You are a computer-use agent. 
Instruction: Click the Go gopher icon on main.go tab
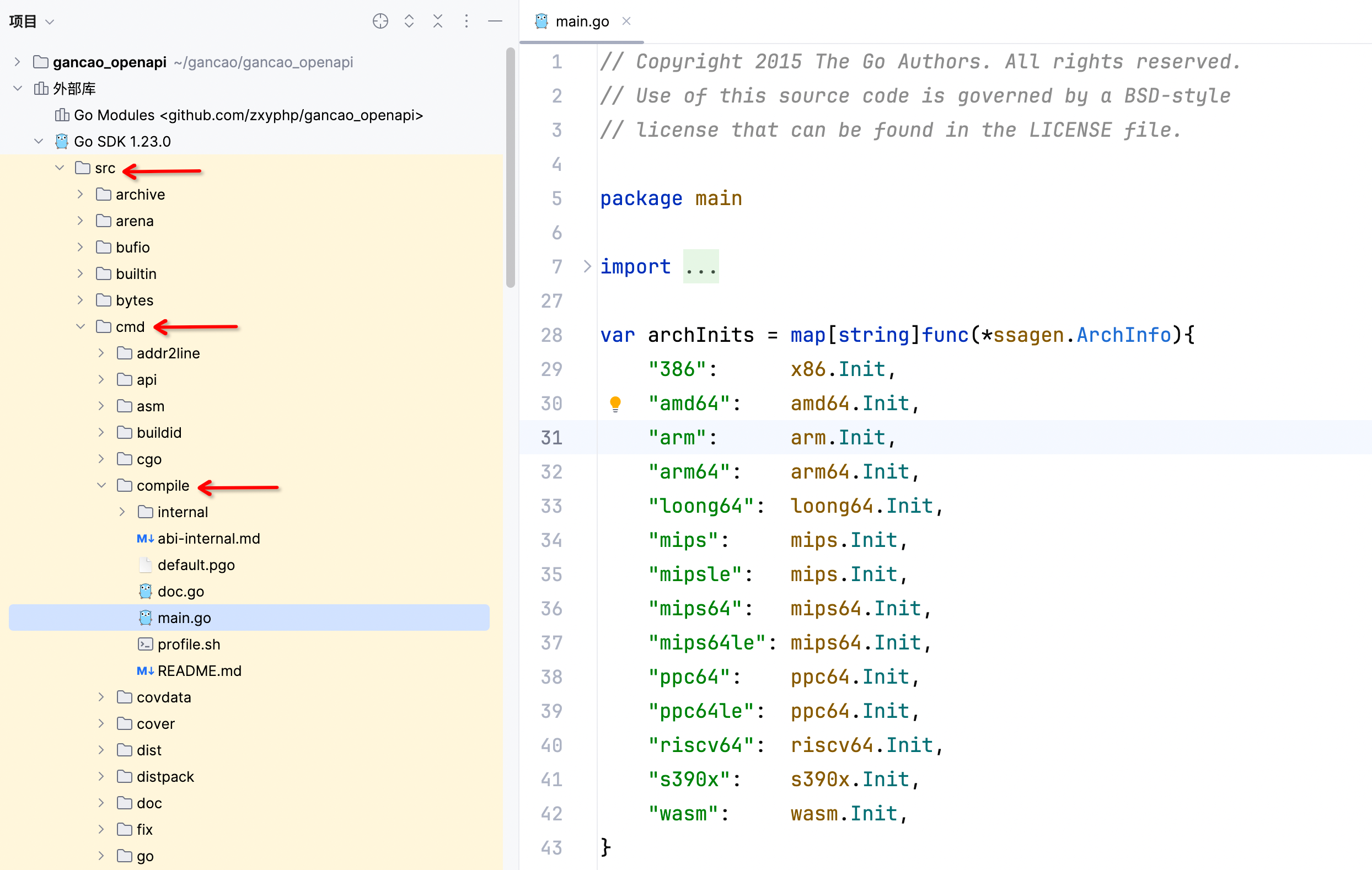[x=542, y=21]
